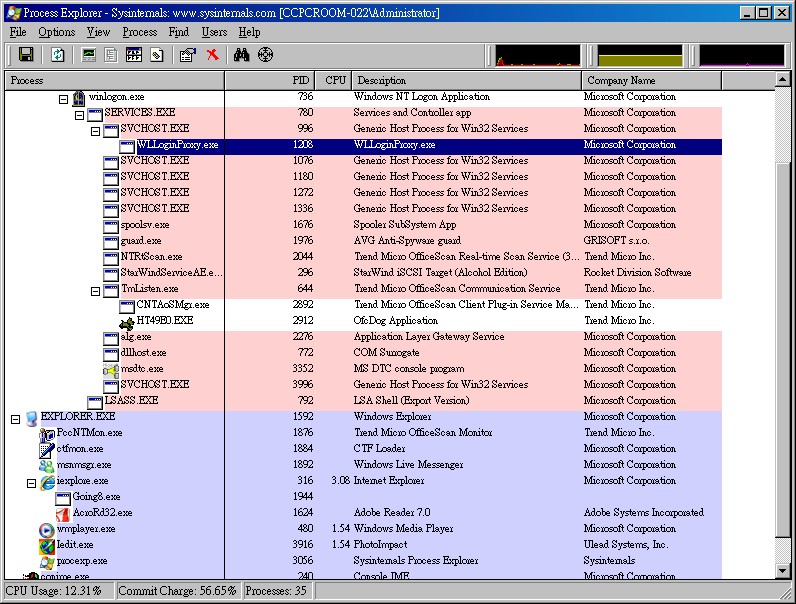Image resolution: width=796 pixels, height=604 pixels.
Task: Open the File menu
Action: coord(18,32)
